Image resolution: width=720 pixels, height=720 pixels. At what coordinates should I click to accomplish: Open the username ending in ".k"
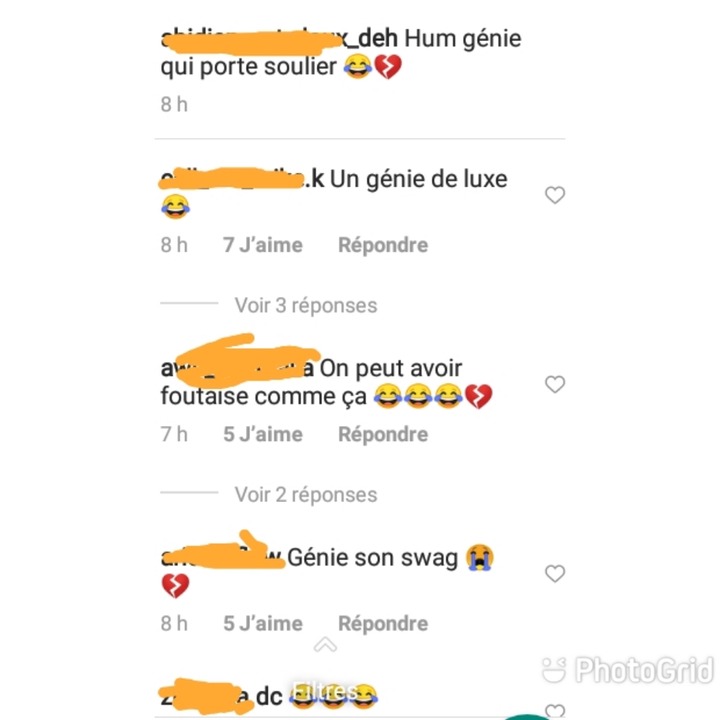[x=242, y=179]
